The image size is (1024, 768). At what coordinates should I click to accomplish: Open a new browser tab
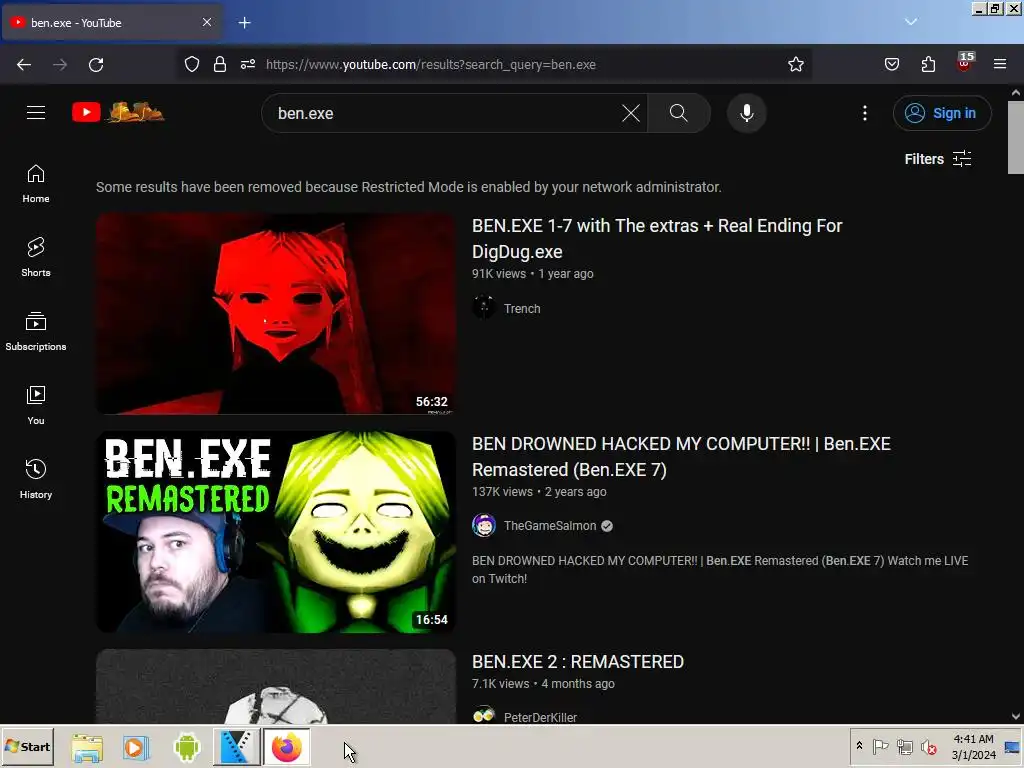(x=244, y=23)
